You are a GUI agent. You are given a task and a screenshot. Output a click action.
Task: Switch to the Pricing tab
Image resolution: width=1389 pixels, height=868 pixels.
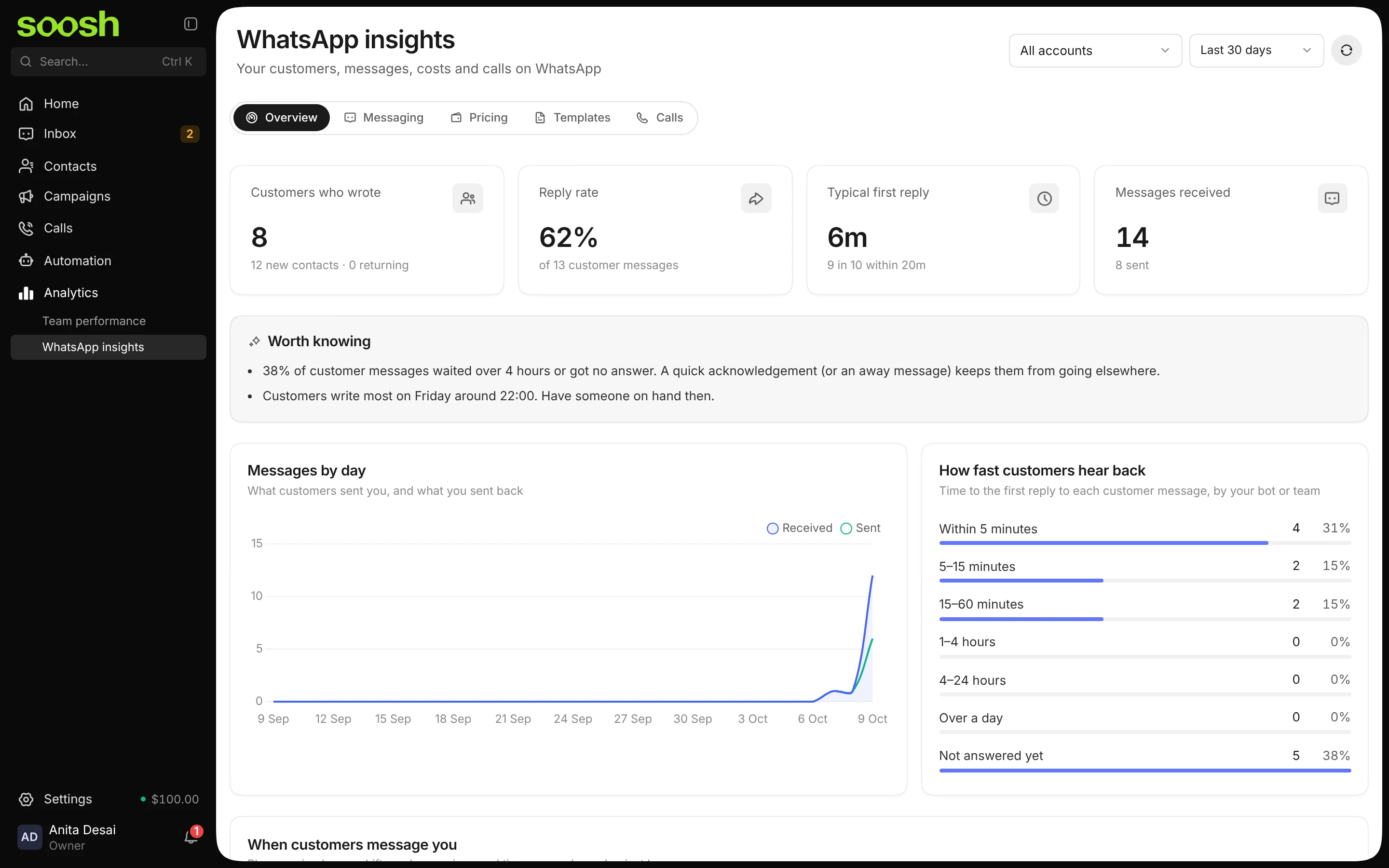click(x=479, y=118)
